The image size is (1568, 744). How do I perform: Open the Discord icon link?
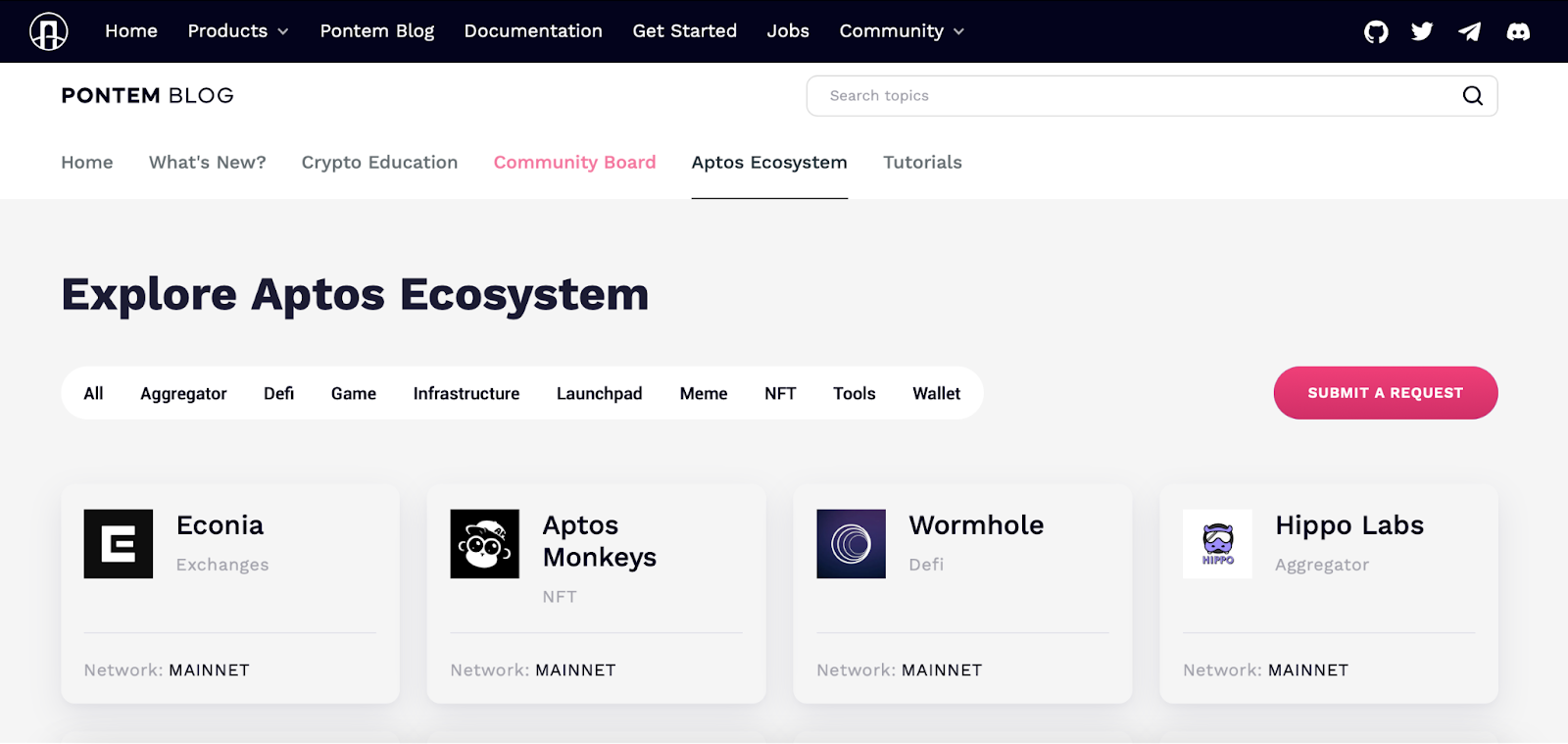1518,31
